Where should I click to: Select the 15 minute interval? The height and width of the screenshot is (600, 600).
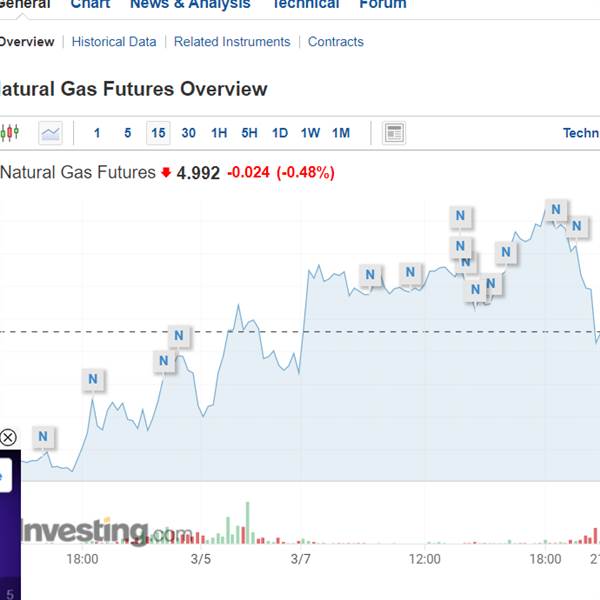click(158, 133)
